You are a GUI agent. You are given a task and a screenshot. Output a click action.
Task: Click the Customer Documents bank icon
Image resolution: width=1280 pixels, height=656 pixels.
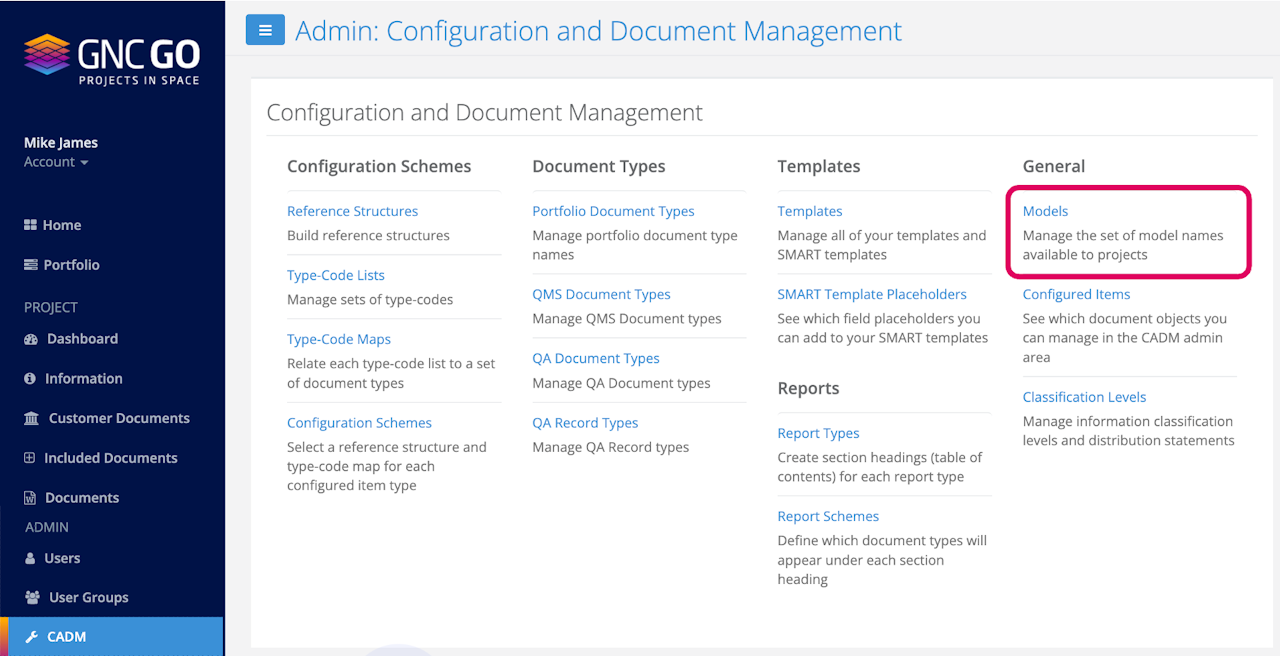(32, 418)
